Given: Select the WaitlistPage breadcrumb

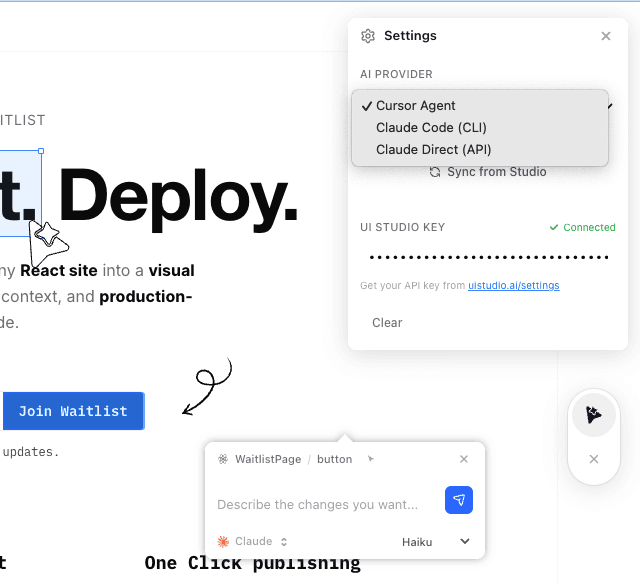Looking at the screenshot, I should [x=267, y=460].
